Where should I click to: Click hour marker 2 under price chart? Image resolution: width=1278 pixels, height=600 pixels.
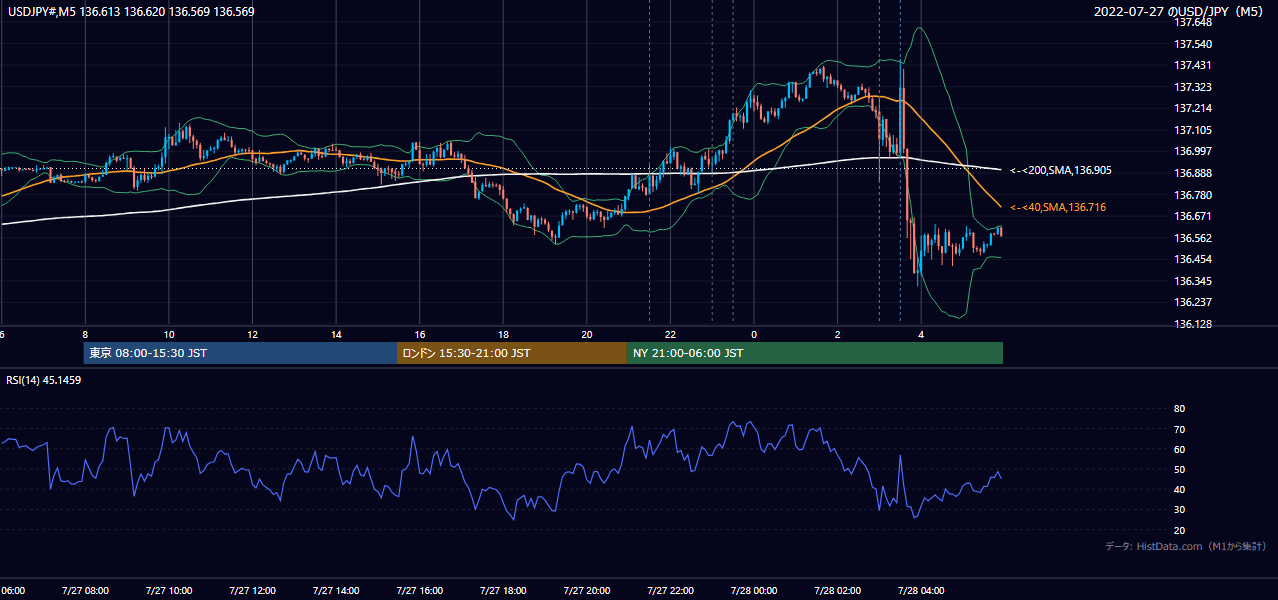838,335
